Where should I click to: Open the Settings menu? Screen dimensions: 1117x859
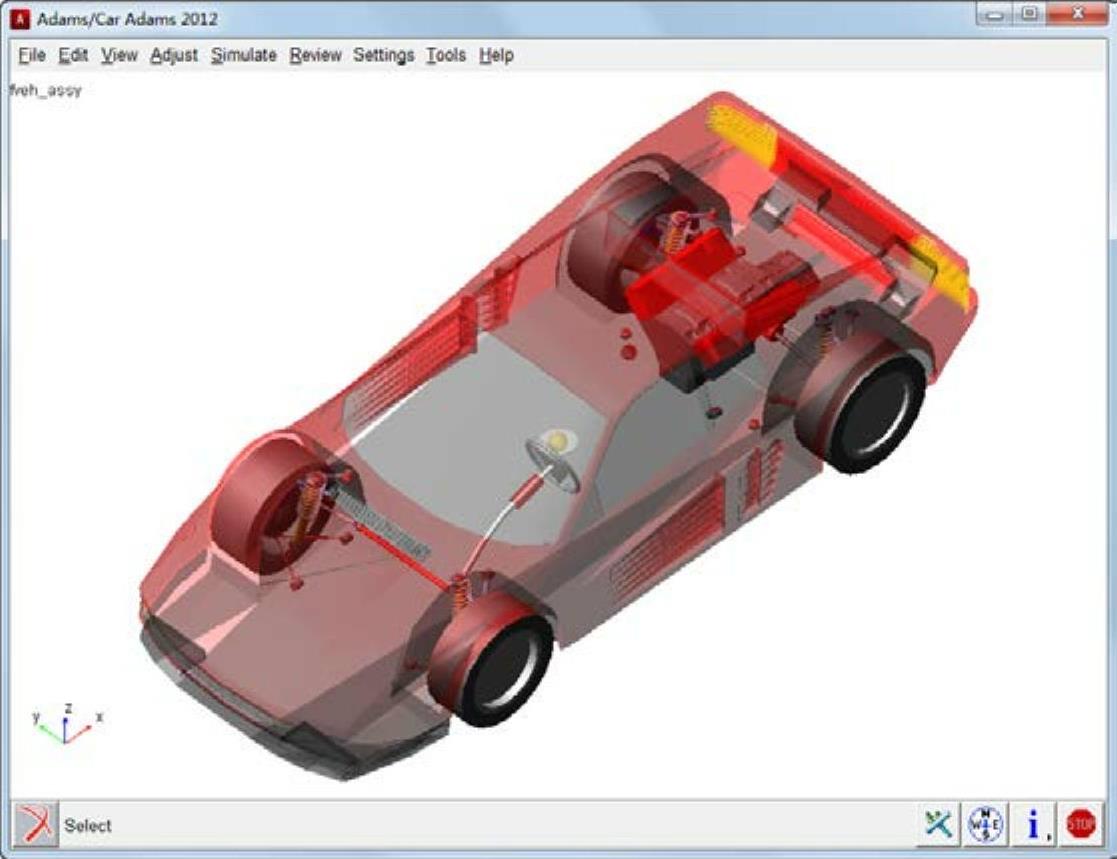point(383,55)
